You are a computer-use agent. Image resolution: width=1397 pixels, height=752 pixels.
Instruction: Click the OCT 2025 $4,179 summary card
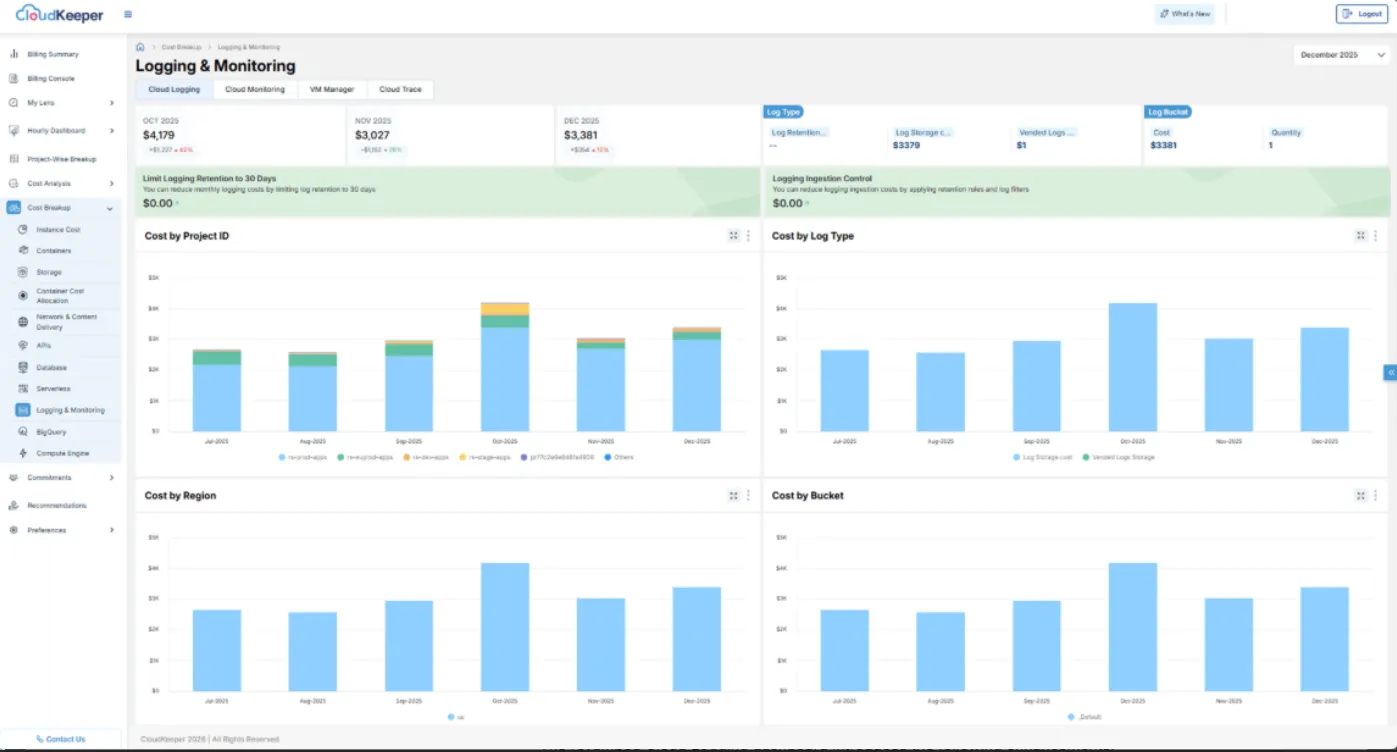[x=240, y=135]
